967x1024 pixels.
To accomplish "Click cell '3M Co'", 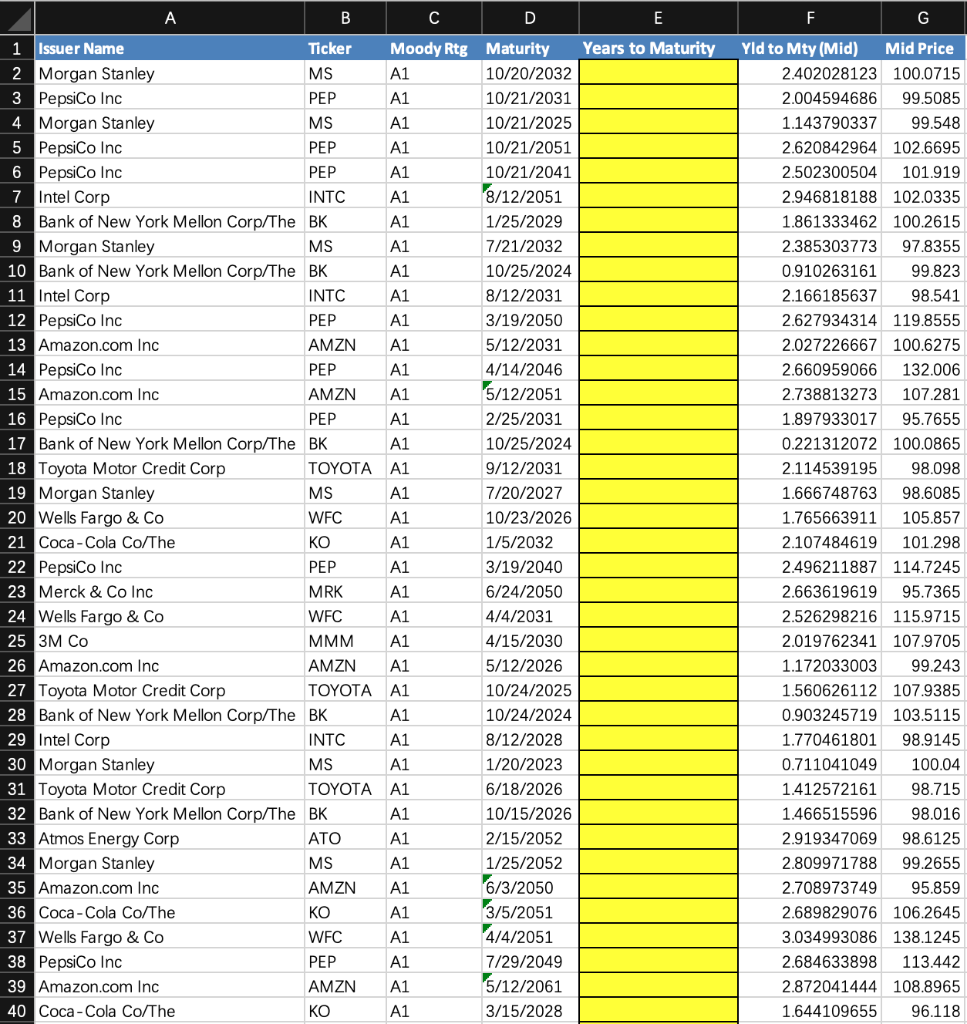I will (x=170, y=641).
